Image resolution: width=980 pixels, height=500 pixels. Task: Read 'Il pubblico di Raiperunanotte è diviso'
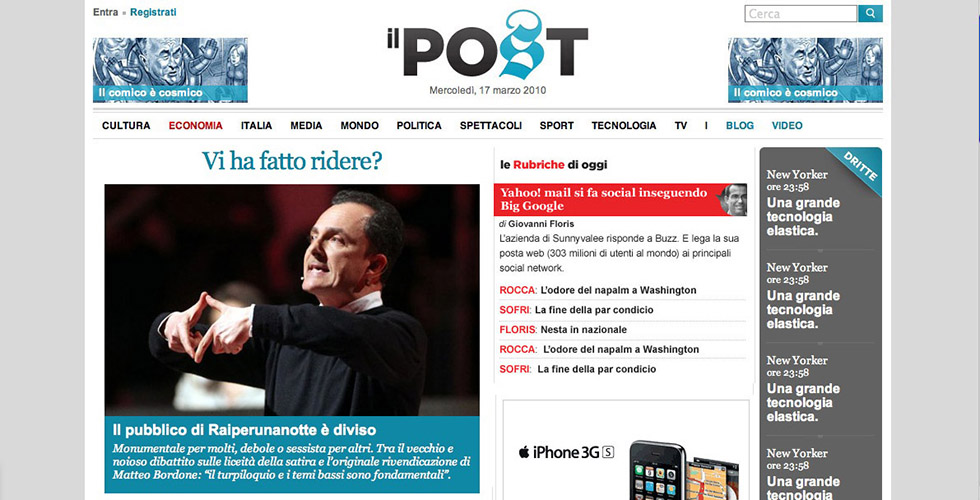click(244, 430)
